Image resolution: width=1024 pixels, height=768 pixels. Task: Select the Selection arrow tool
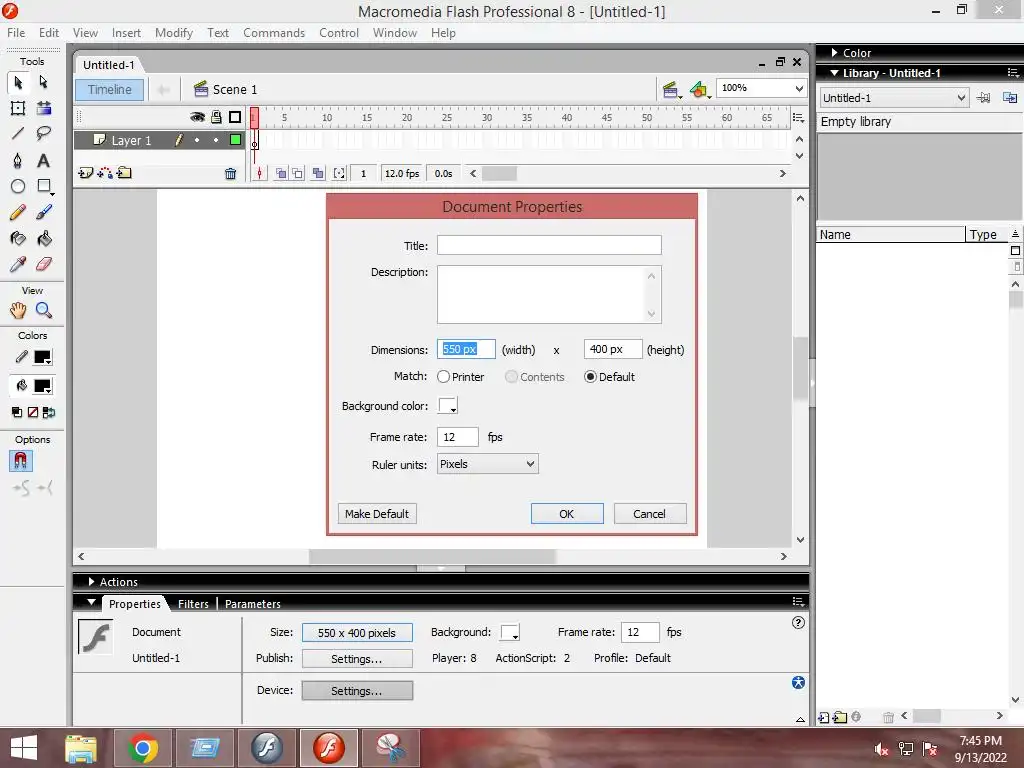(x=18, y=82)
